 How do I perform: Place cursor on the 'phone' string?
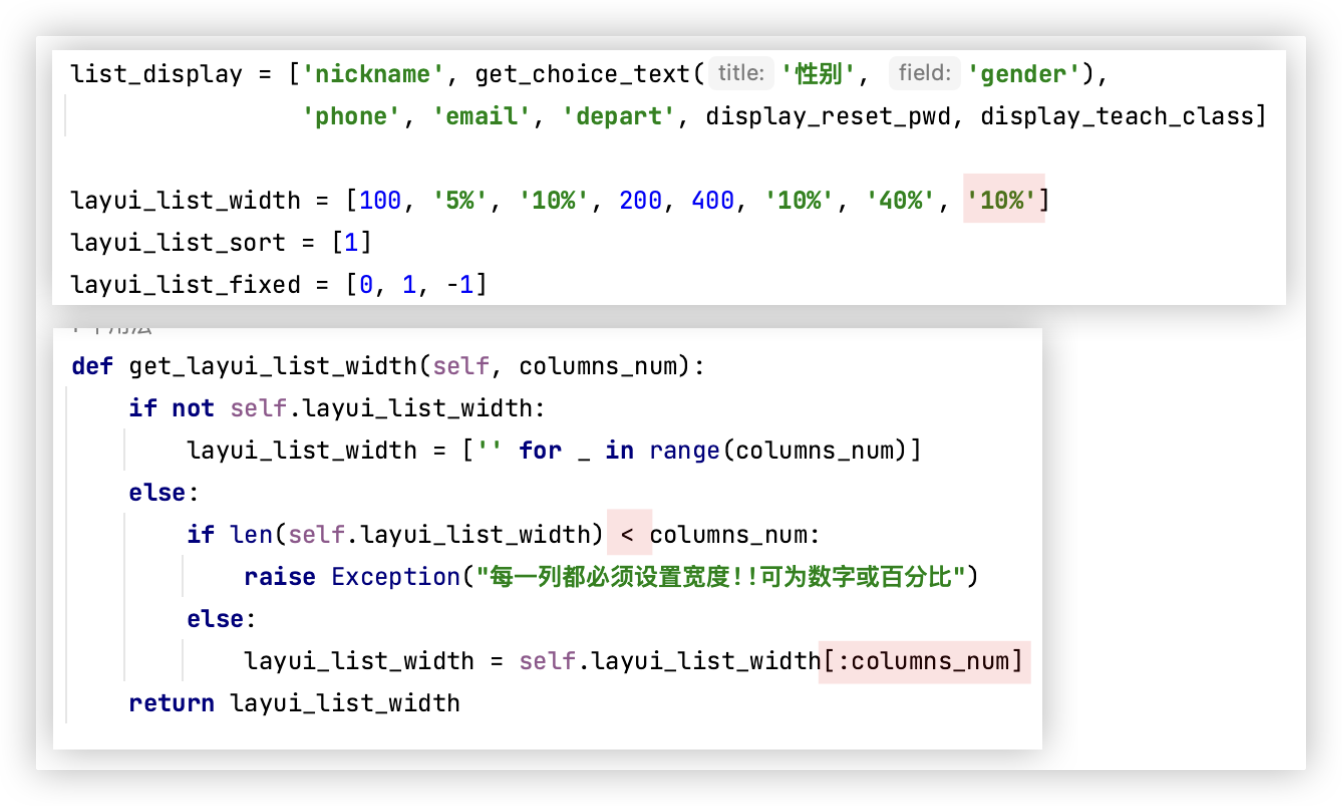pos(351,117)
